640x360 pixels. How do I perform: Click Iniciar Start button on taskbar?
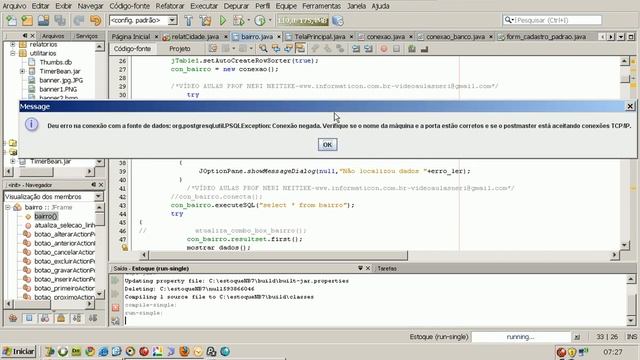pos(19,351)
